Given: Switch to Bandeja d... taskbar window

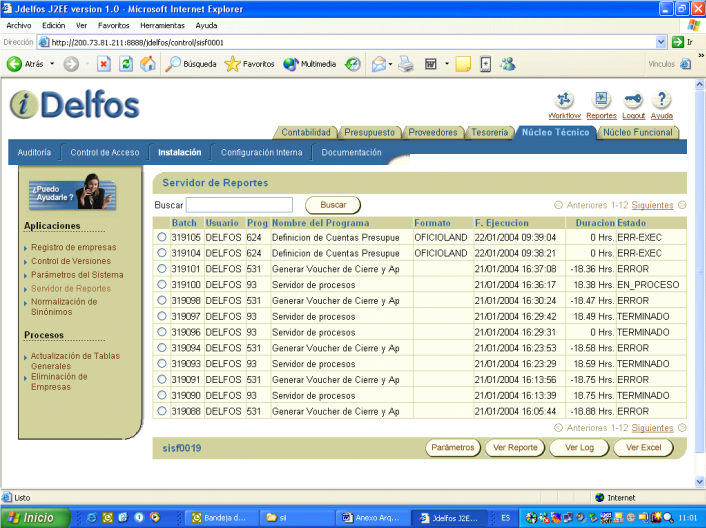Looking at the screenshot, I should [220, 518].
